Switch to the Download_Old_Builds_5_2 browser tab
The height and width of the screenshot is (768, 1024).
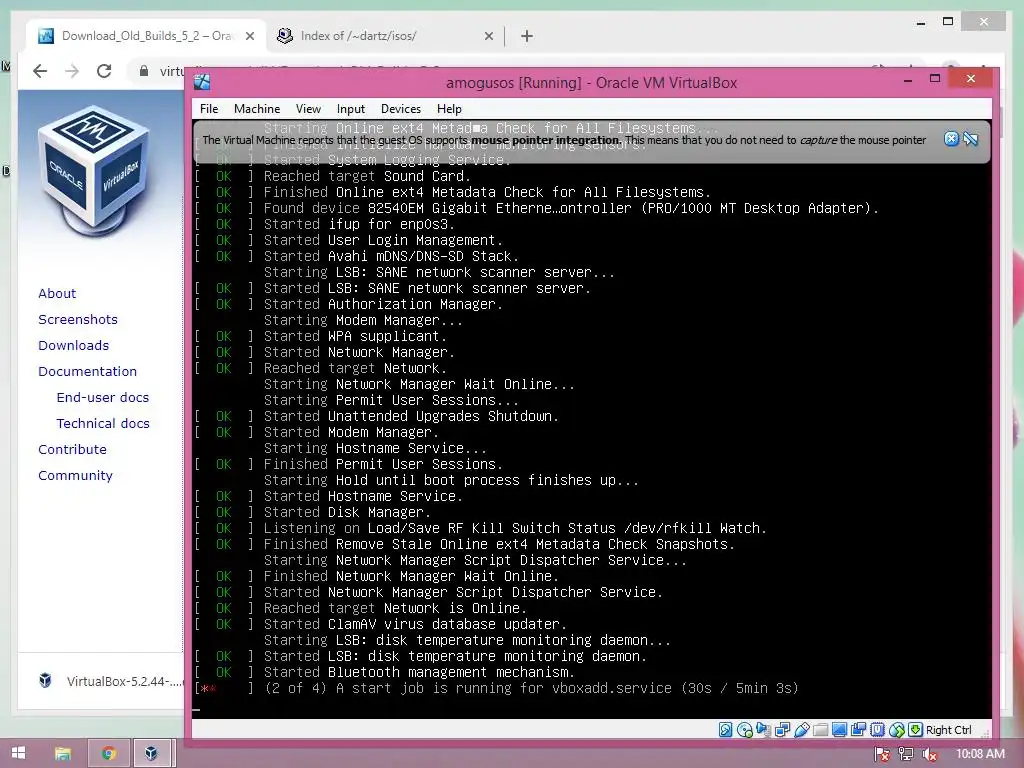146,36
